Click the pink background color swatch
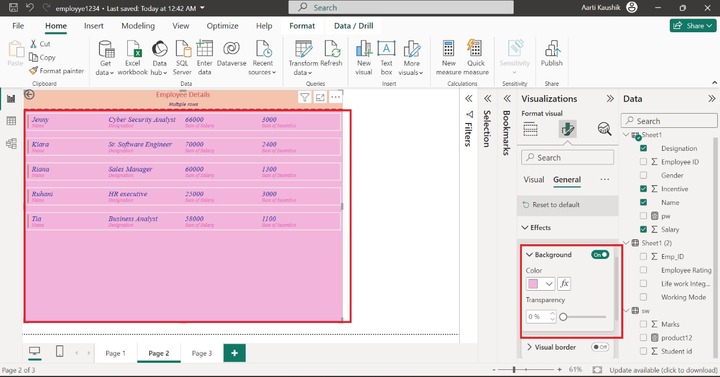720x377 pixels. coord(533,284)
